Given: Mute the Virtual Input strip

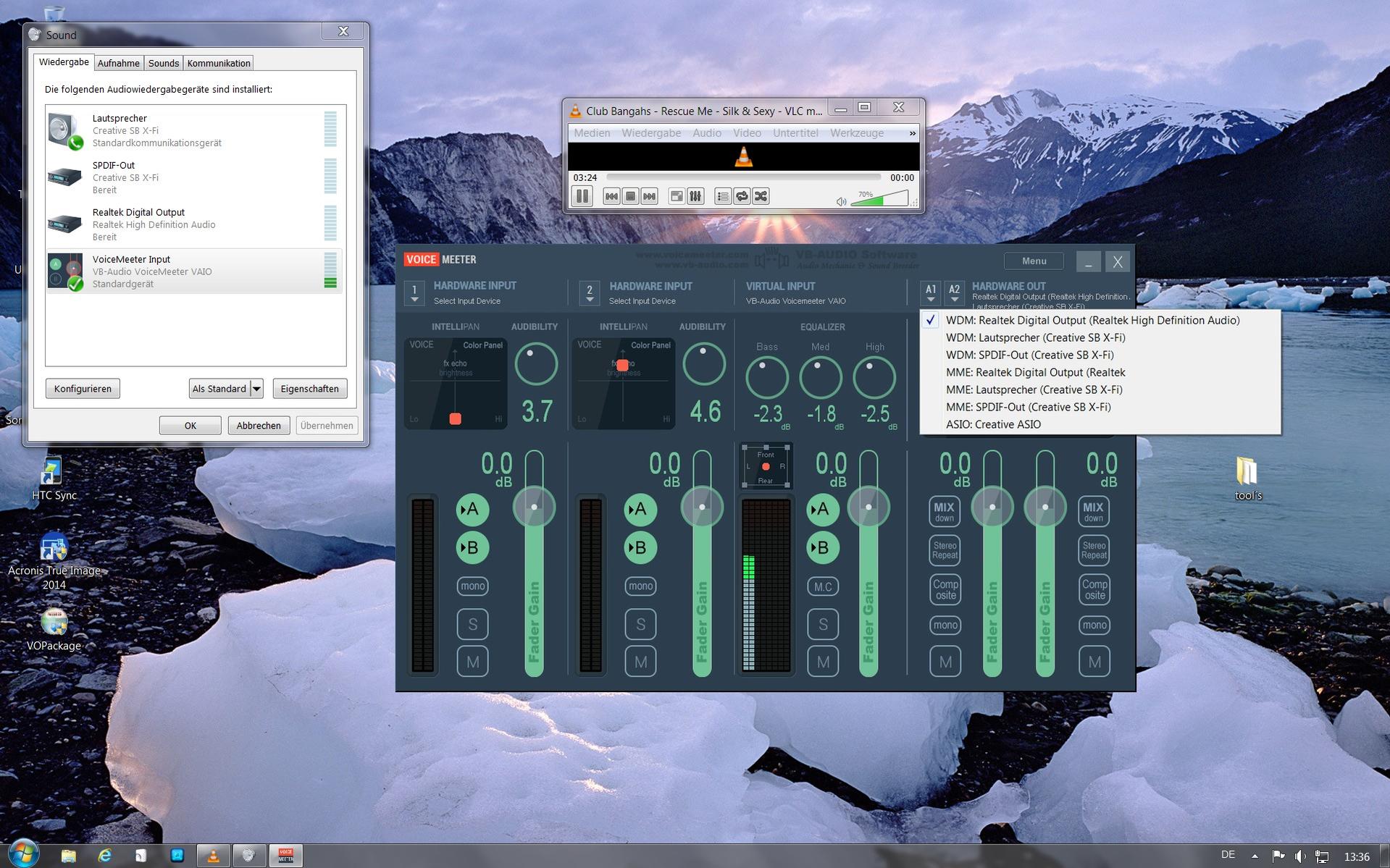Looking at the screenshot, I should (x=823, y=662).
